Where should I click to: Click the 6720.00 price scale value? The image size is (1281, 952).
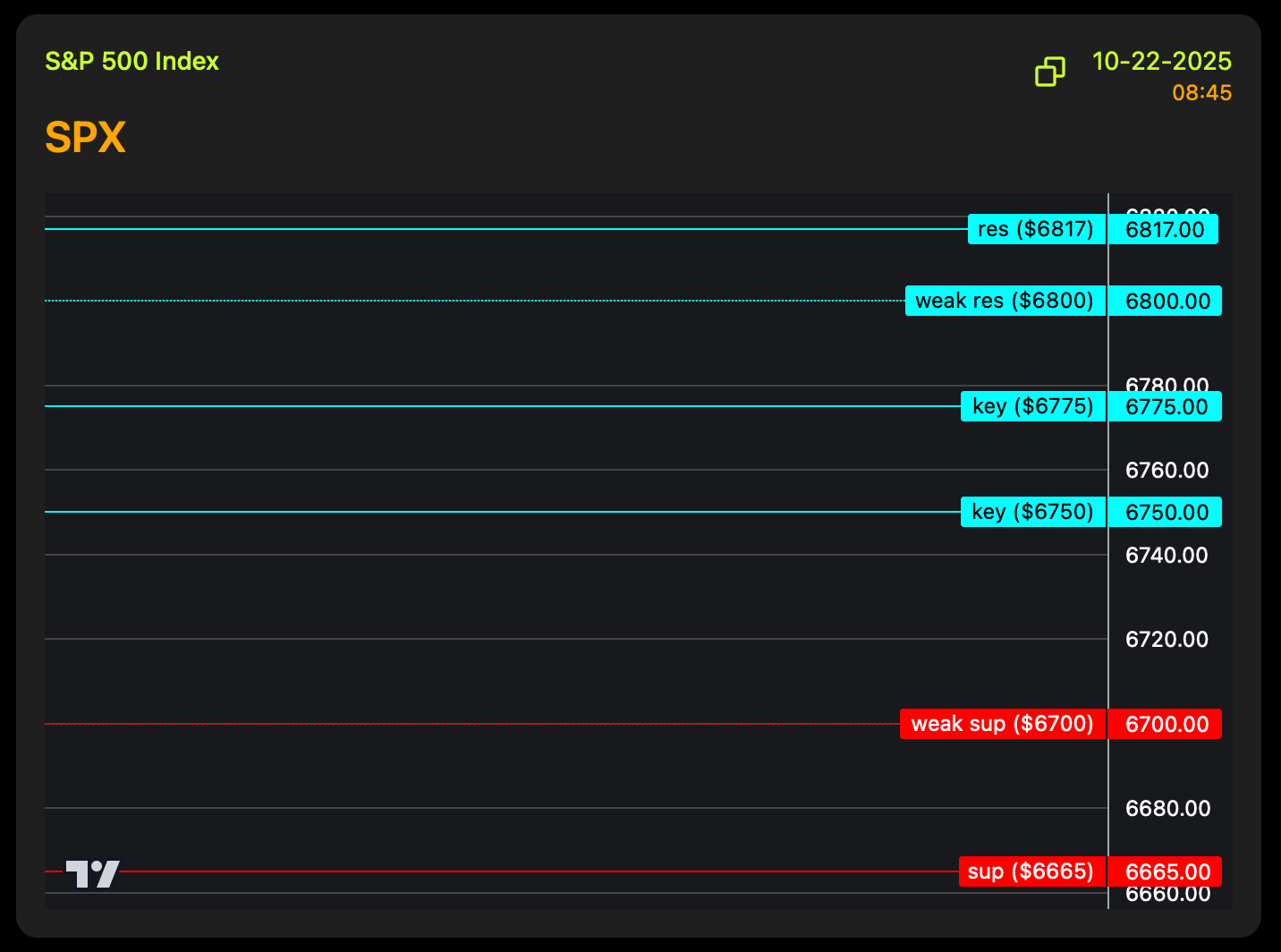tap(1166, 640)
